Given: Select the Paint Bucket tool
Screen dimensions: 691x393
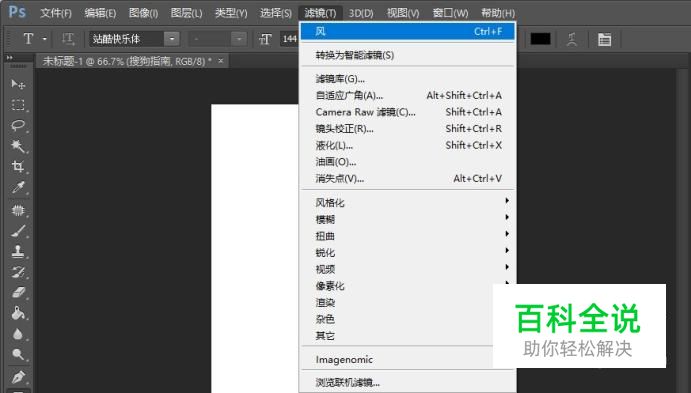Looking at the screenshot, I should (18, 313).
